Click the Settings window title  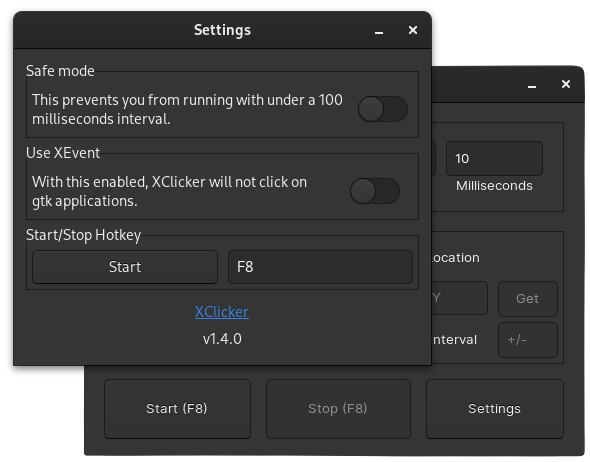pos(222,30)
